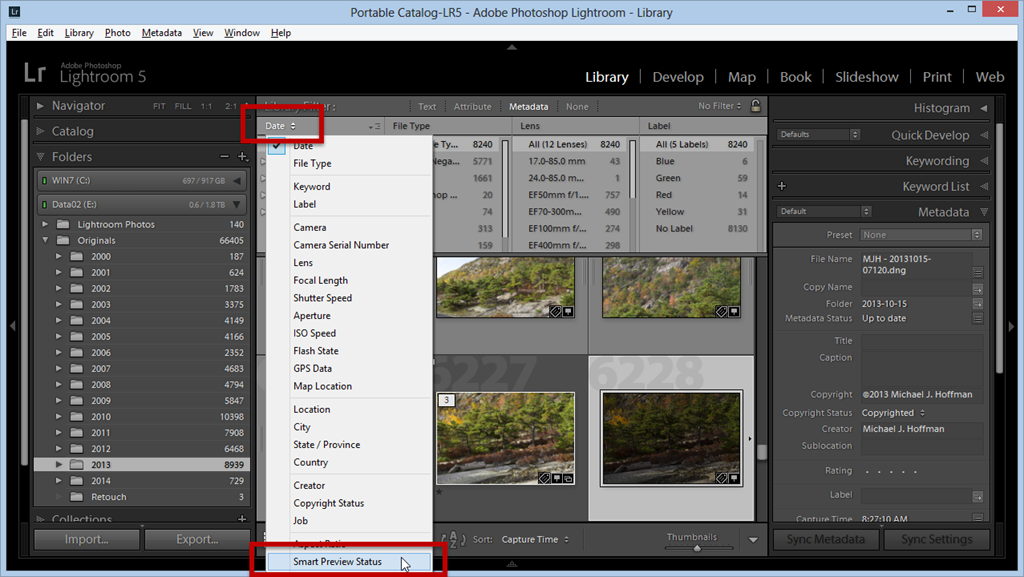1024x577 pixels.
Task: Click the Sync Settings button
Action: coord(936,539)
